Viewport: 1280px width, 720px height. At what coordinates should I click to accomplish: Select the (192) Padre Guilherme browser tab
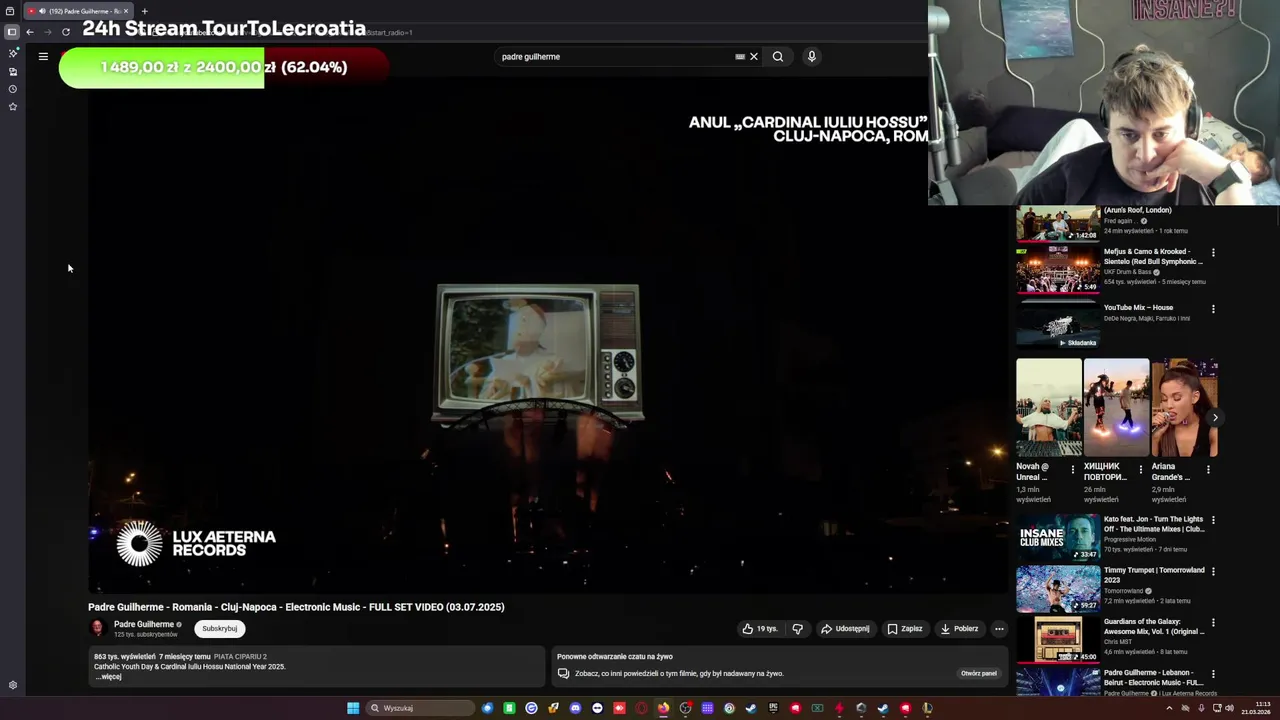click(x=78, y=11)
